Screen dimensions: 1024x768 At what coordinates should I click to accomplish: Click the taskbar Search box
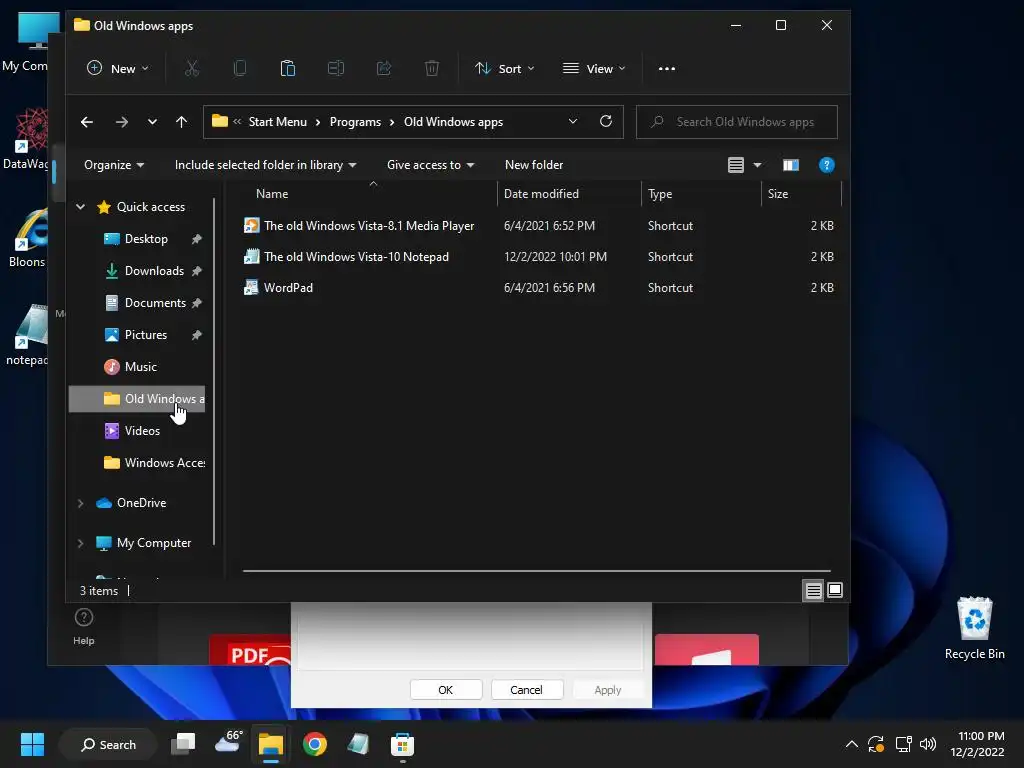[x=108, y=744]
